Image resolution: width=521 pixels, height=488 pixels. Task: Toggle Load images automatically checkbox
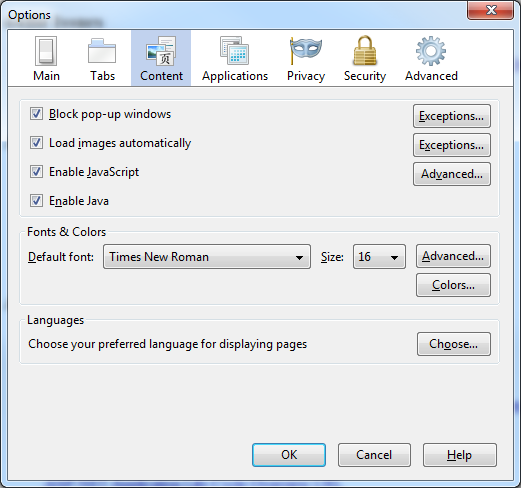[36, 143]
